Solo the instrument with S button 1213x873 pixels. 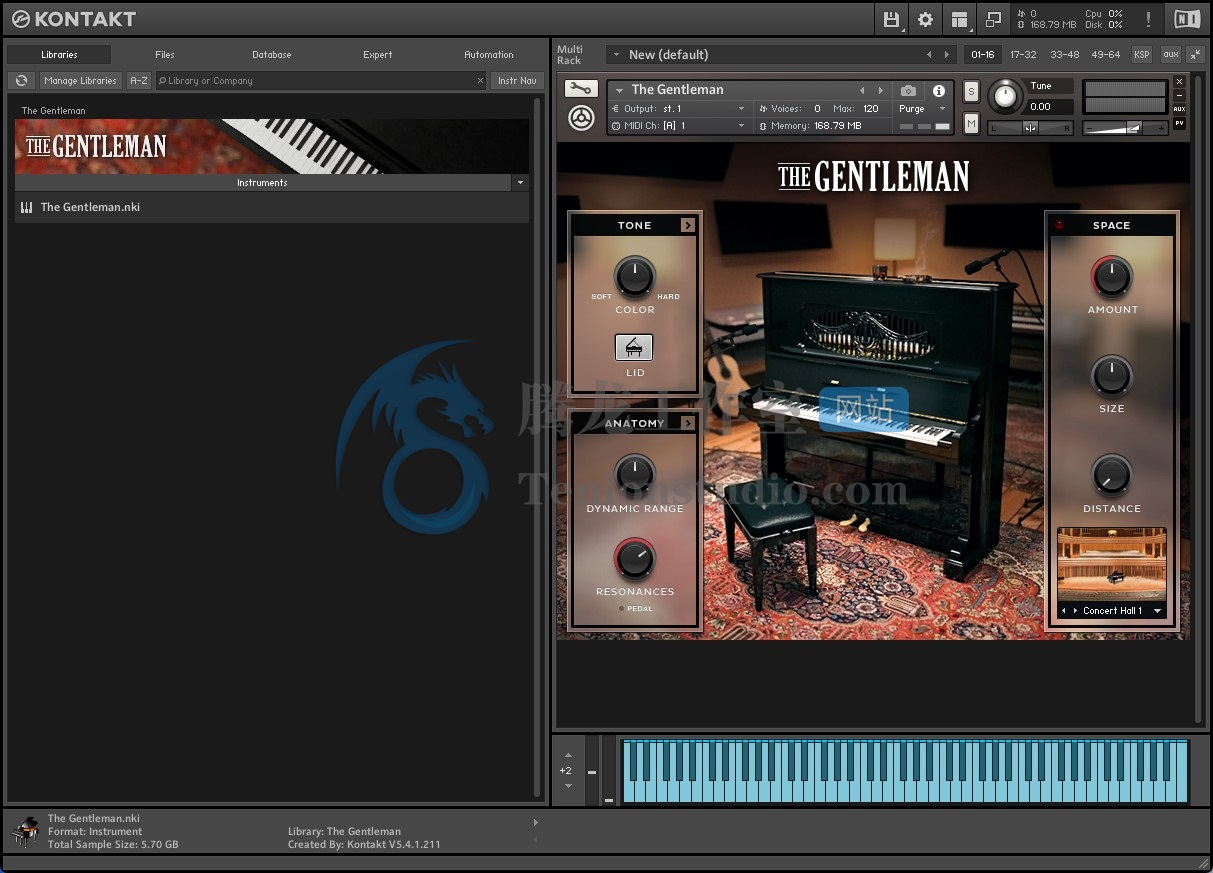point(971,92)
